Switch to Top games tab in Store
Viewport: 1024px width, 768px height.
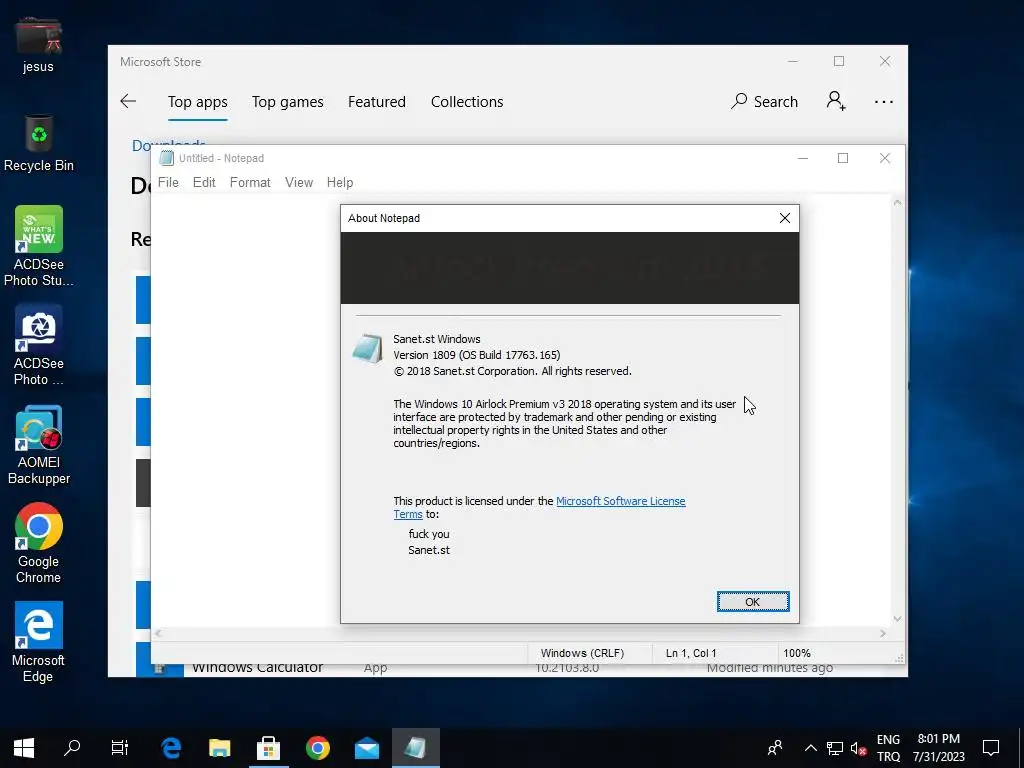point(287,102)
